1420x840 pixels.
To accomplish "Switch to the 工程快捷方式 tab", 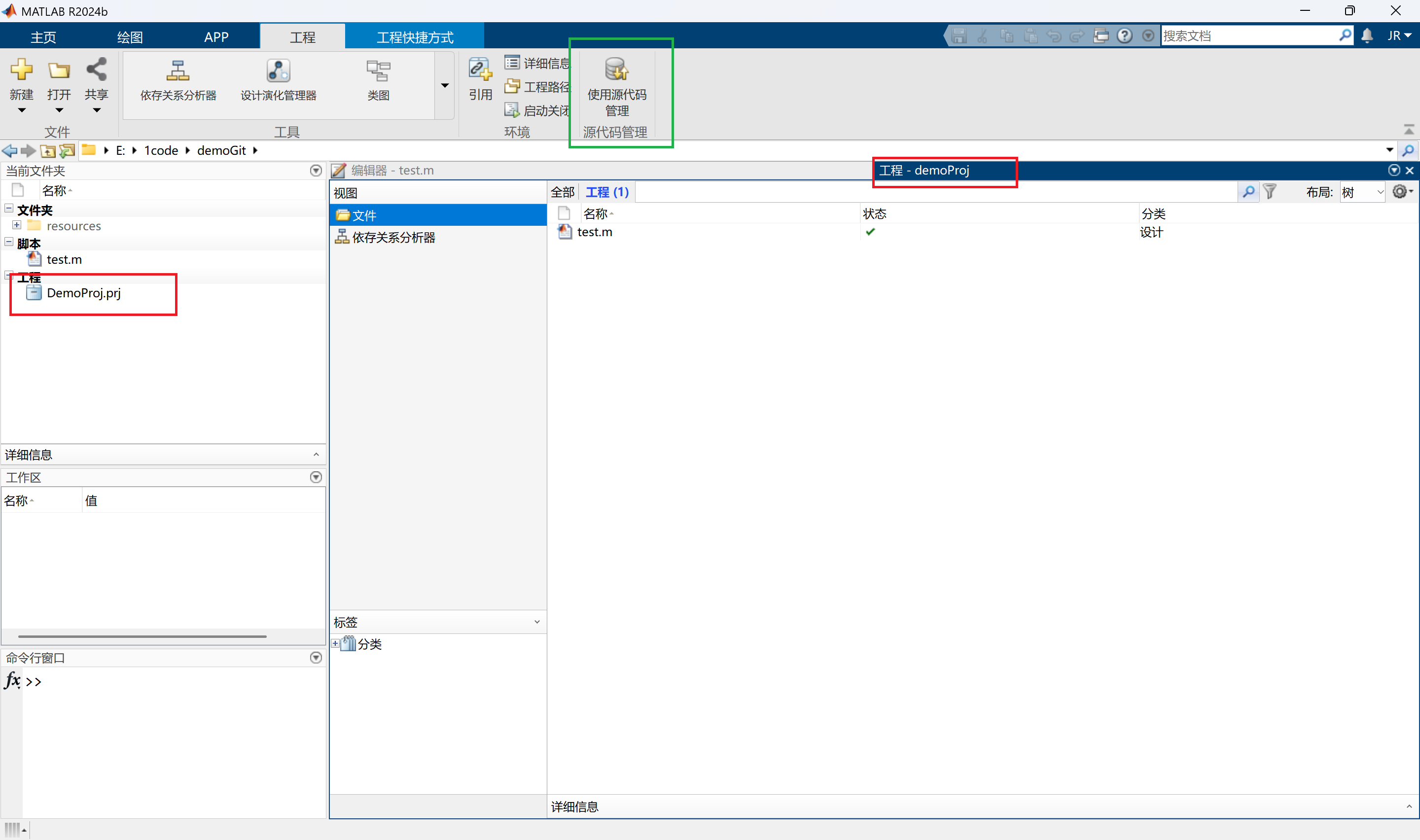I will [x=415, y=36].
